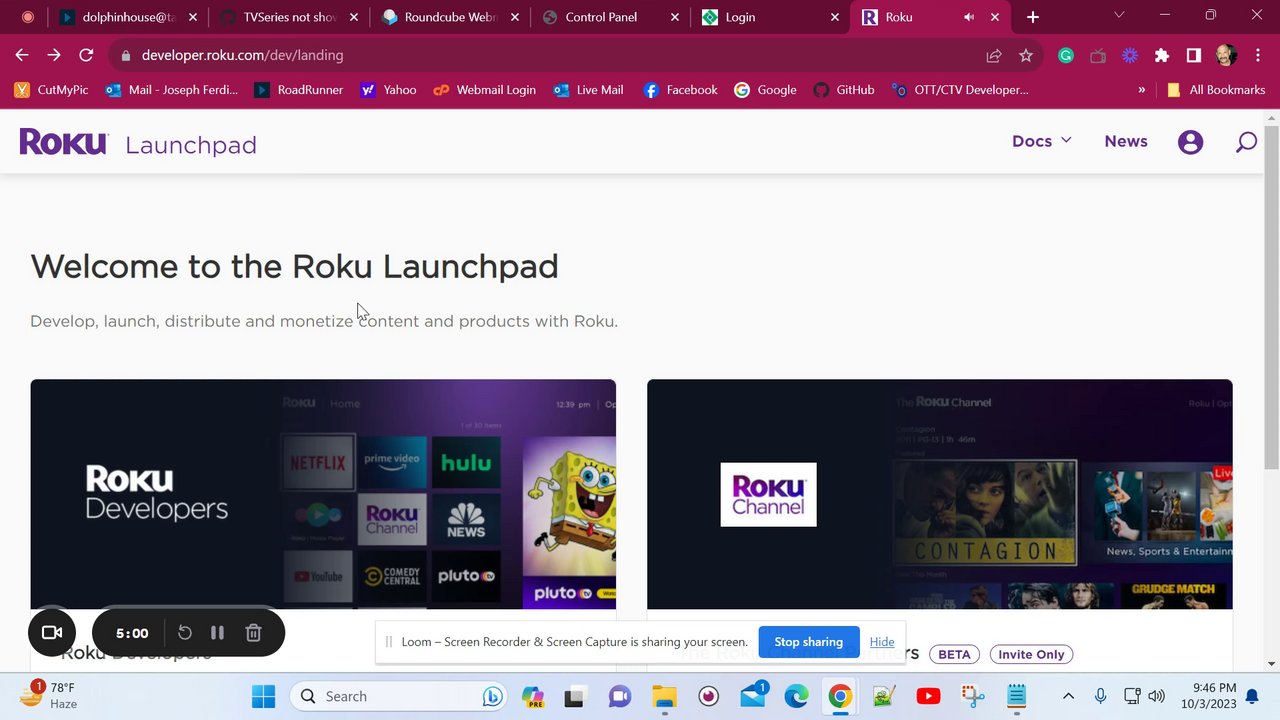Image resolution: width=1280 pixels, height=720 pixels.
Task: Click the BETA badge
Action: tap(954, 654)
